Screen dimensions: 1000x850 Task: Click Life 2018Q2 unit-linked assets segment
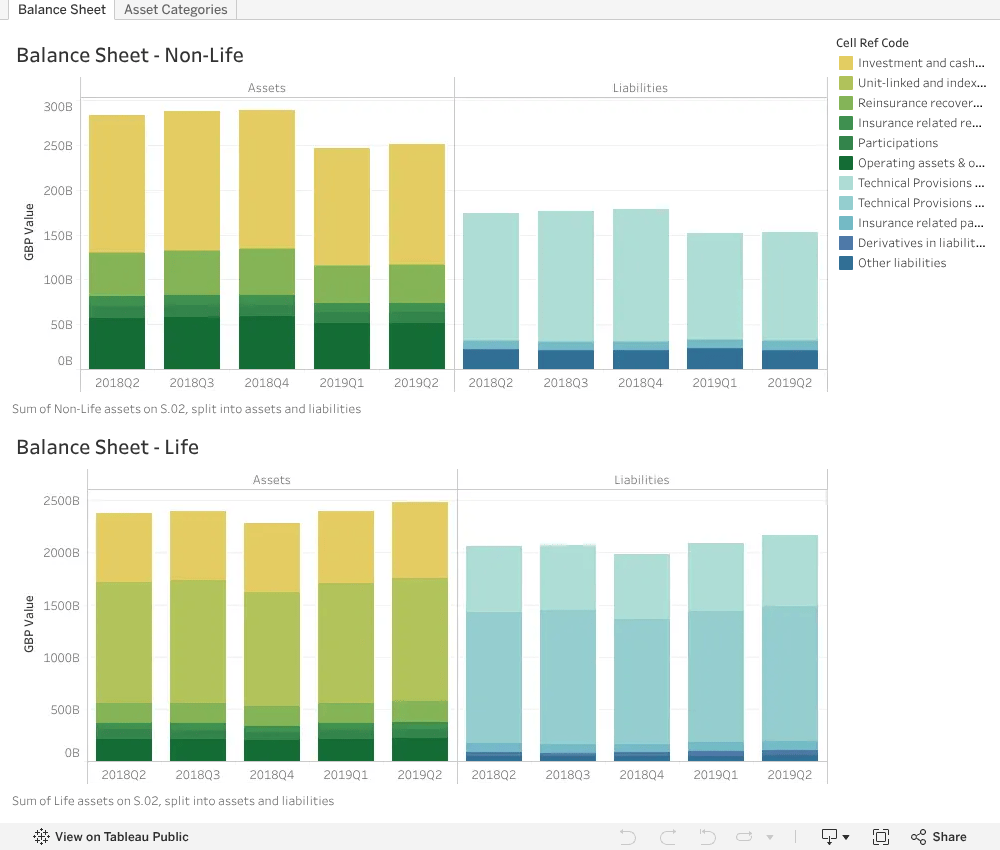124,642
